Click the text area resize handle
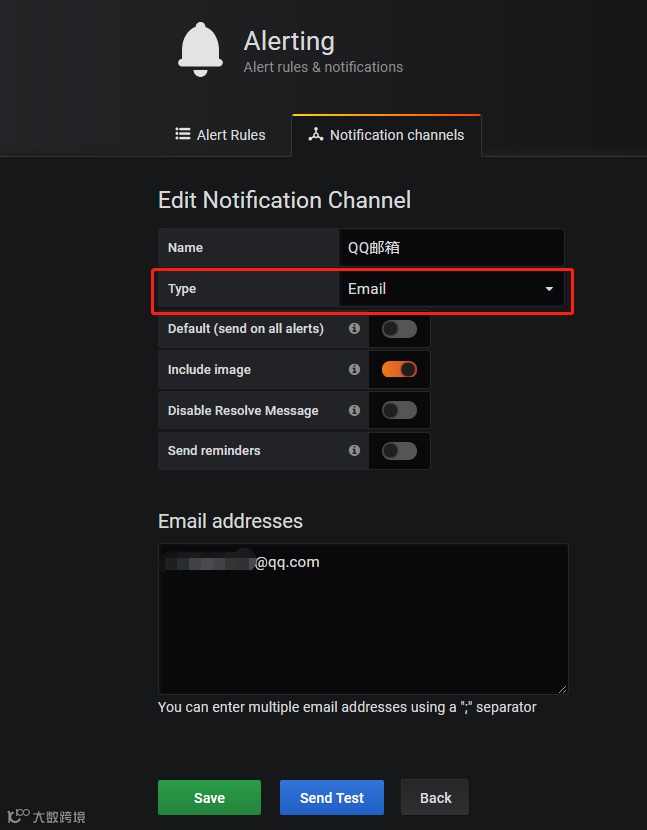 click(x=562, y=689)
